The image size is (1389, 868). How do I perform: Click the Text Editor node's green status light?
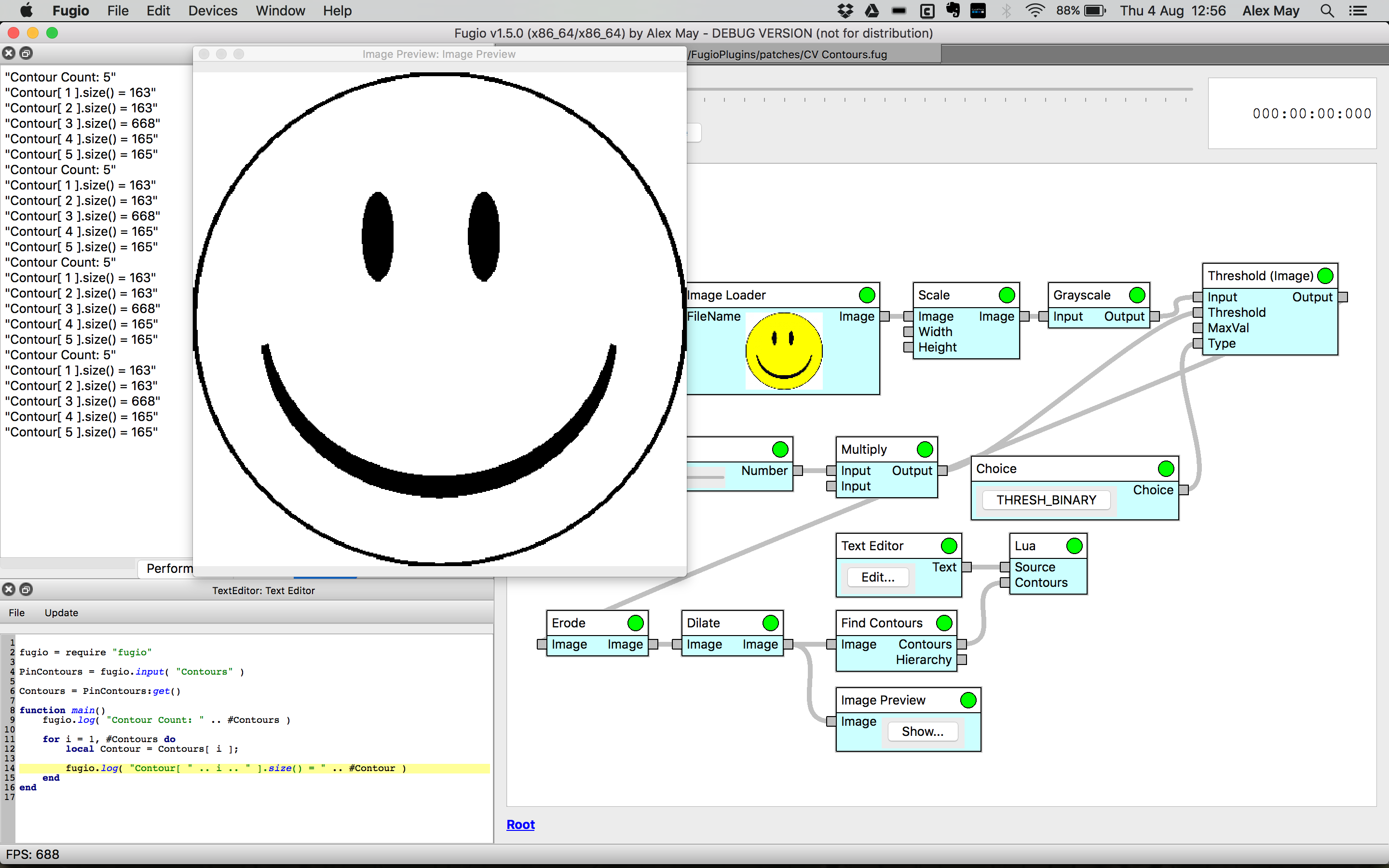tap(949, 546)
